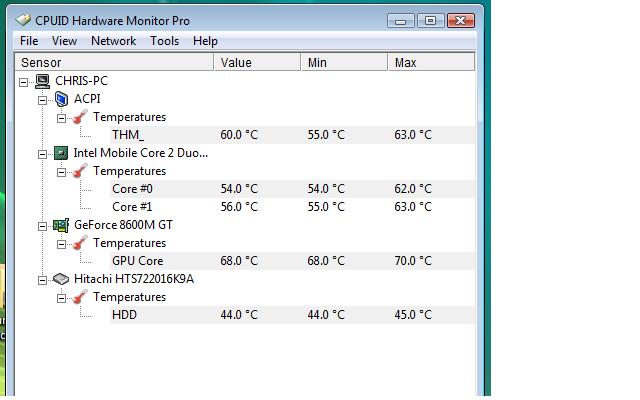The width and height of the screenshot is (640, 400).
Task: Collapse Temperatures under Intel Mobile Core 2 Duo
Action: click(61, 172)
